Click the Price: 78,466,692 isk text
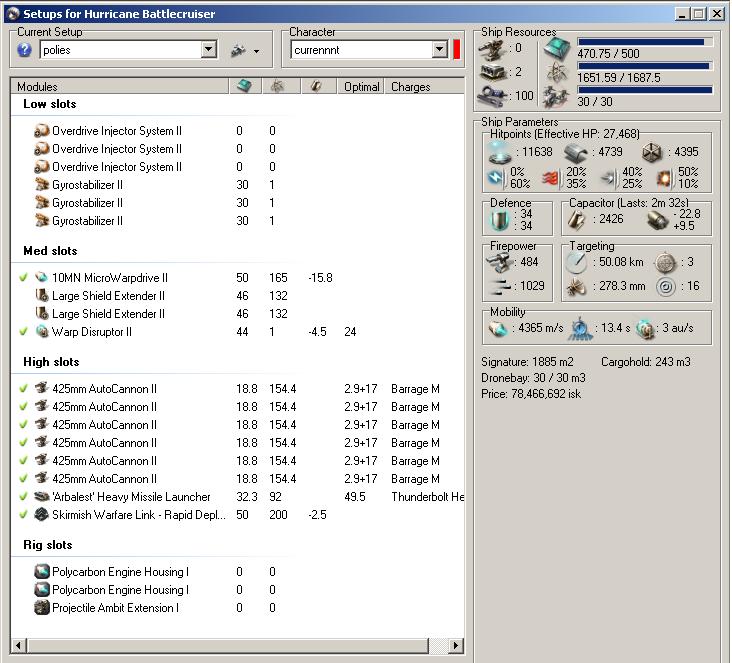732x663 pixels. click(531, 394)
